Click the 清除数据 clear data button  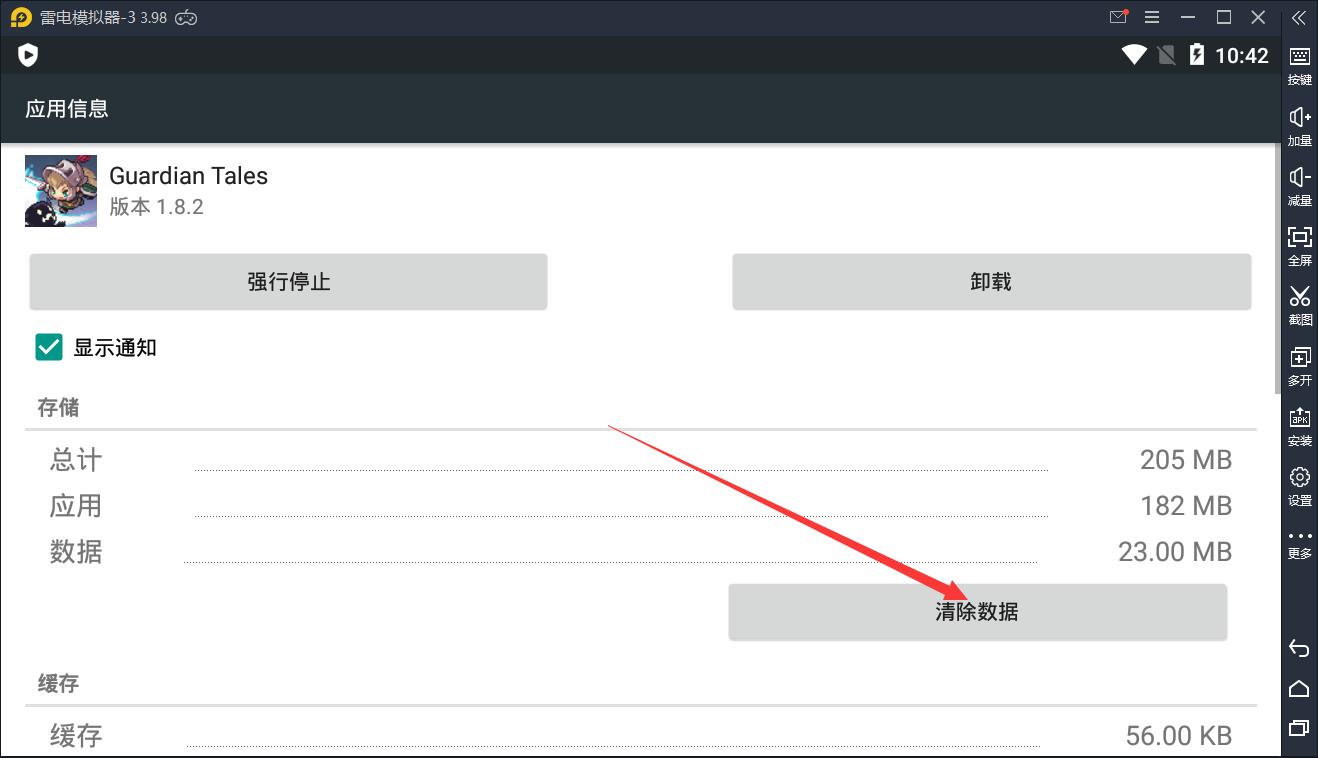(x=977, y=612)
